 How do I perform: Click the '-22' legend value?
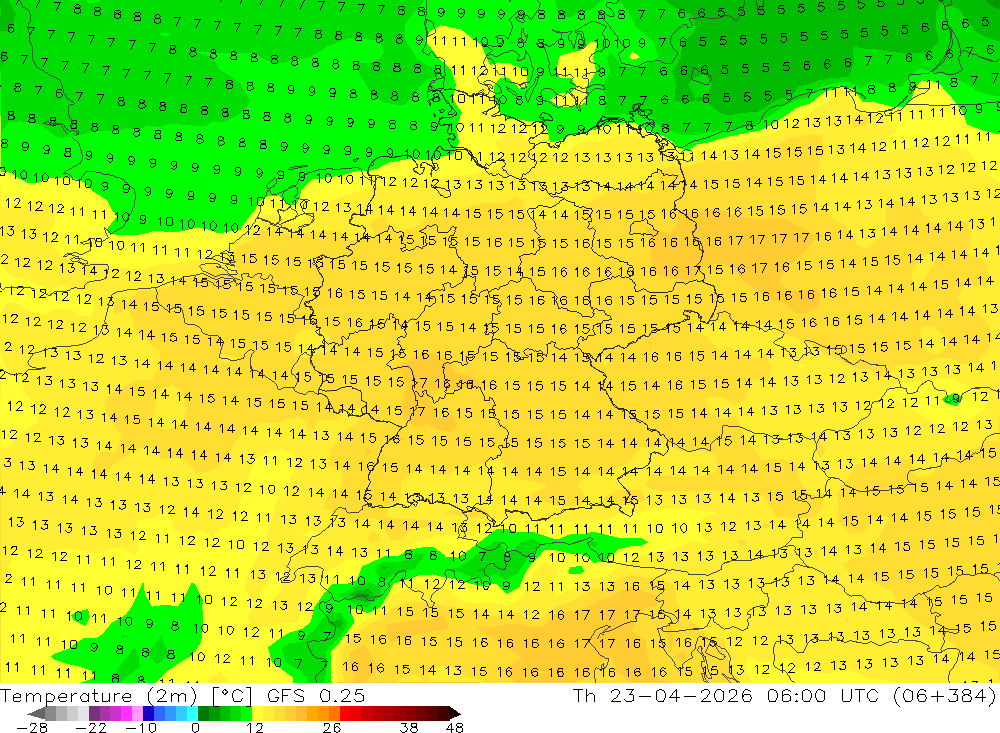[x=91, y=727]
